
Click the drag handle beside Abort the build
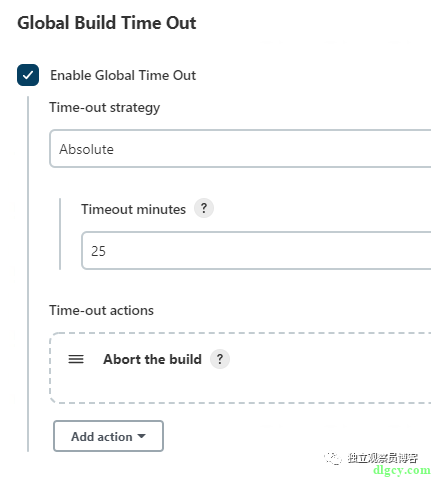pyautogui.click(x=76, y=359)
